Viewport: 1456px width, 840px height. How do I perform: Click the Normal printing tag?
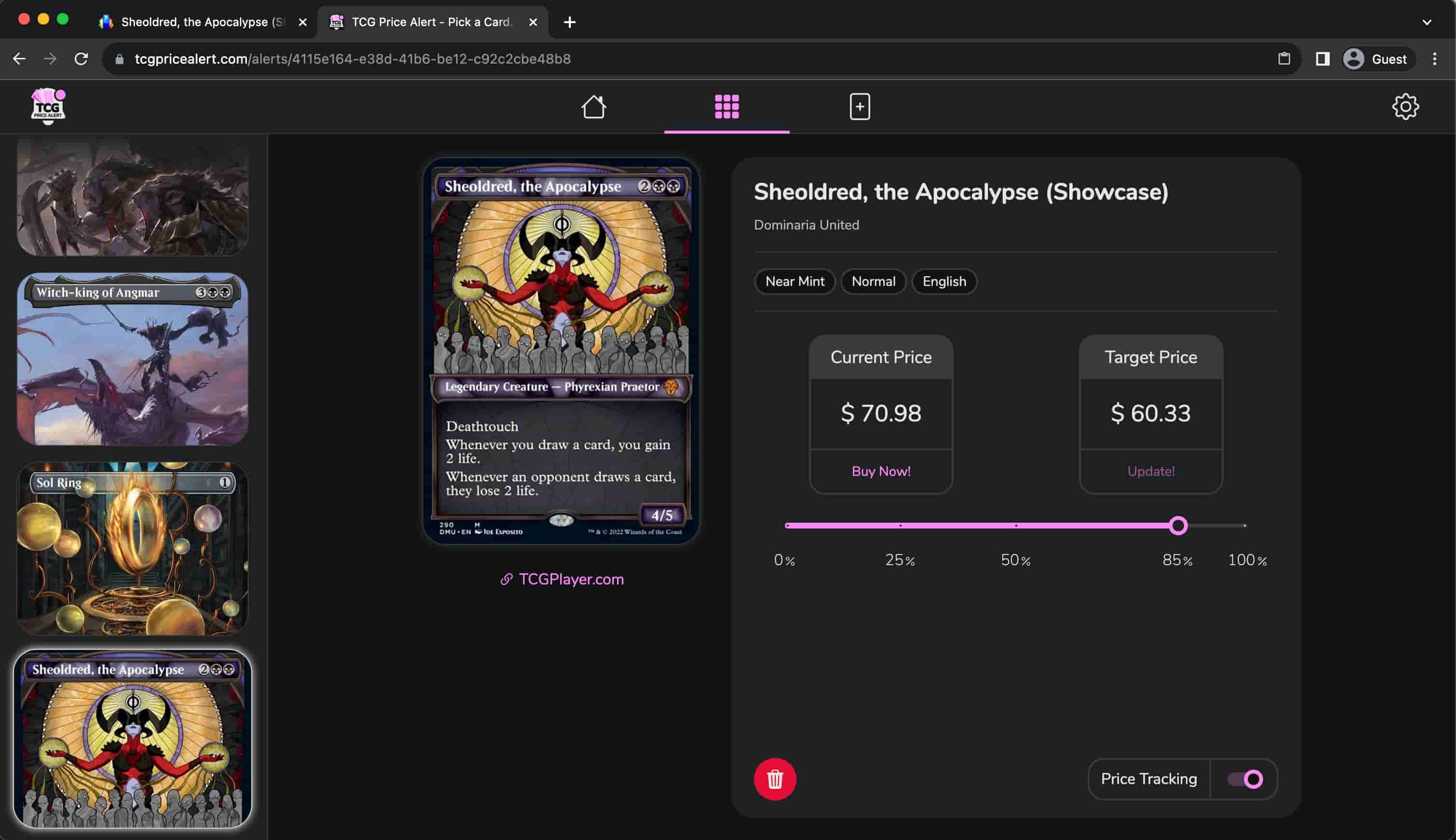(873, 282)
